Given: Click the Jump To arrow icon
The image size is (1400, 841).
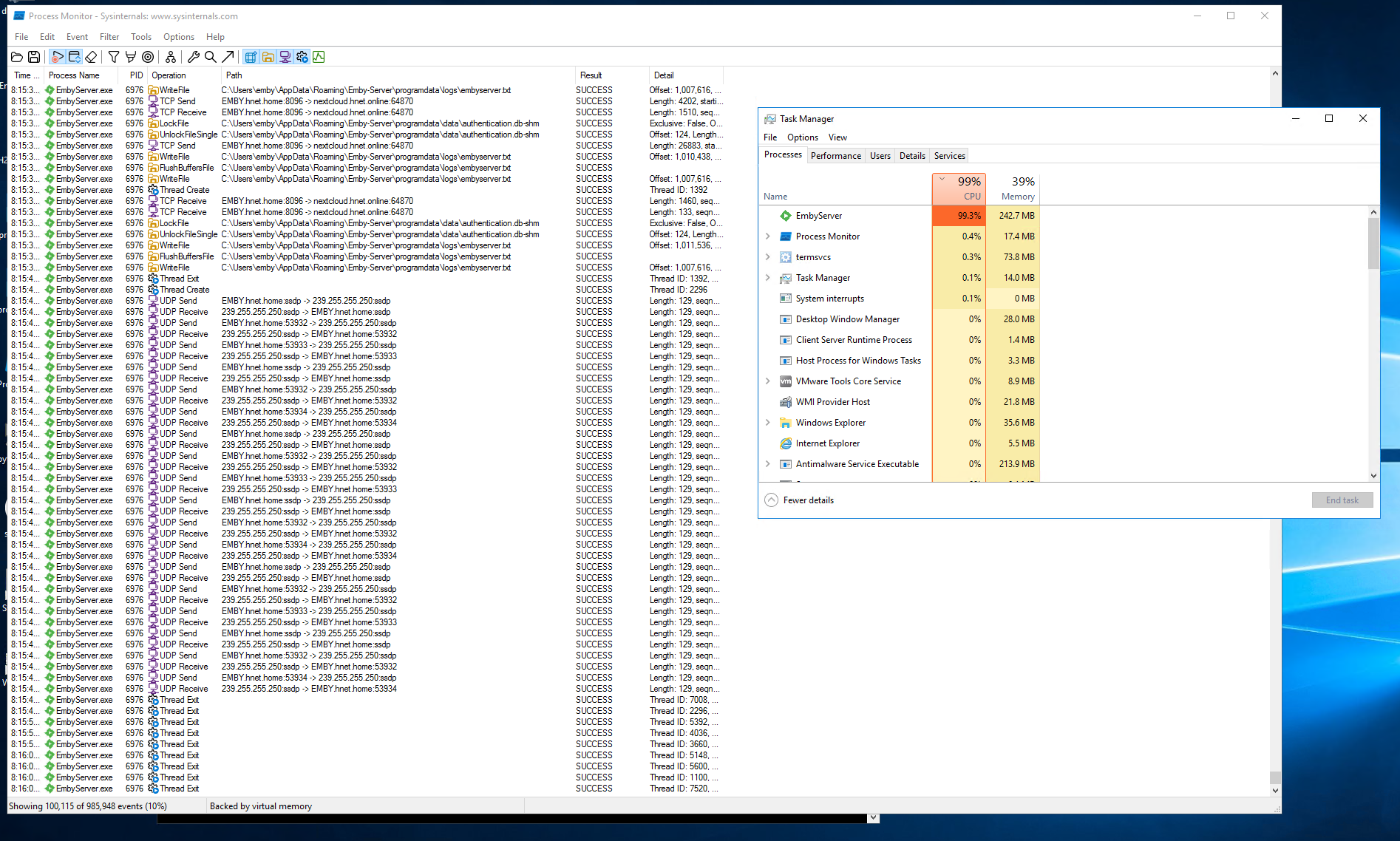Looking at the screenshot, I should click(x=228, y=57).
